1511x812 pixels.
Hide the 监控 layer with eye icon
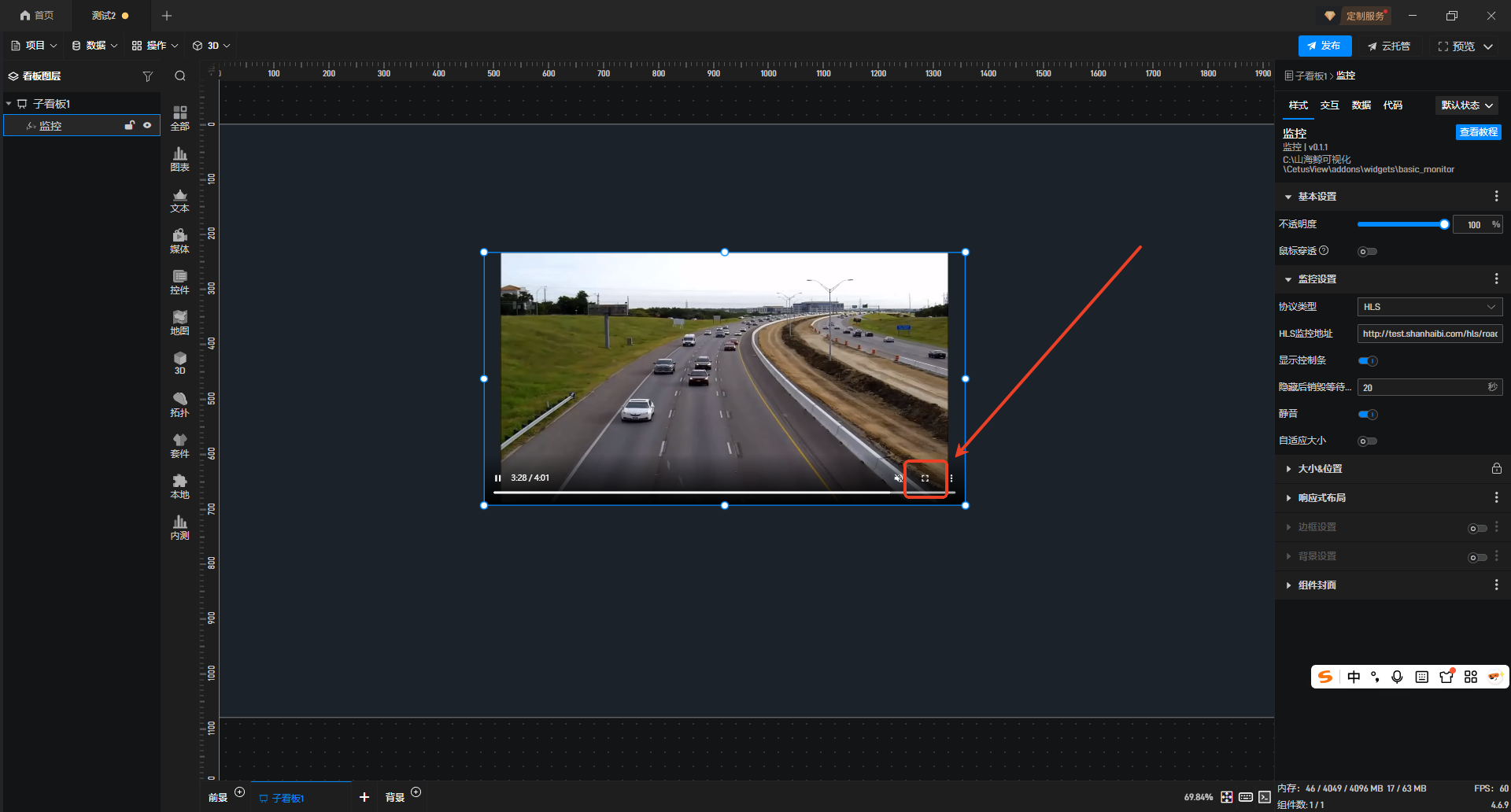point(147,126)
